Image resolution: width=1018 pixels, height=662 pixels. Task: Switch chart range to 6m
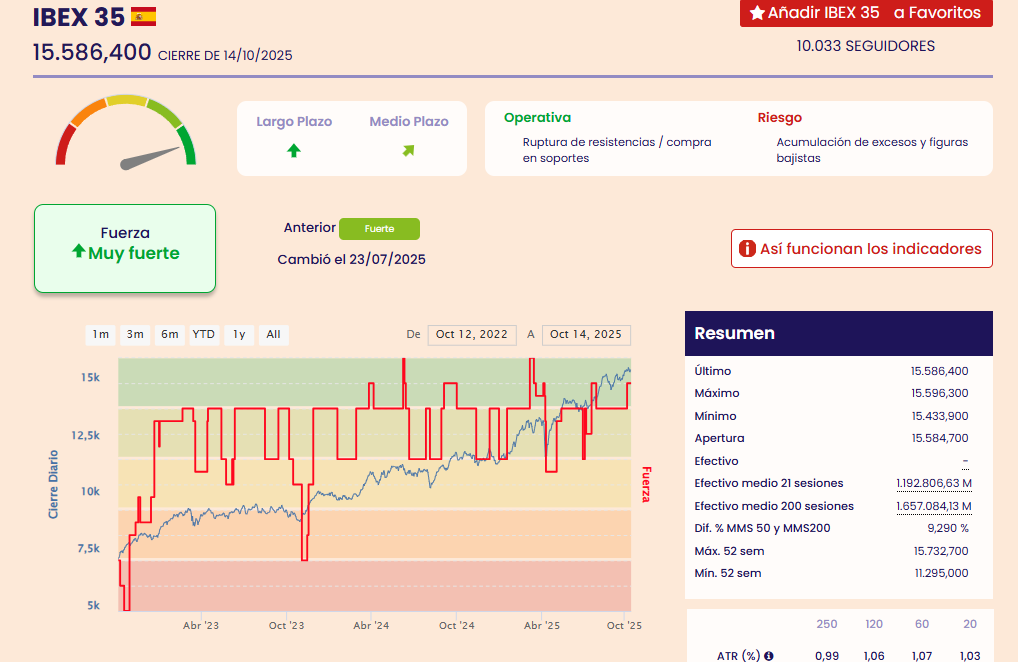coord(169,335)
